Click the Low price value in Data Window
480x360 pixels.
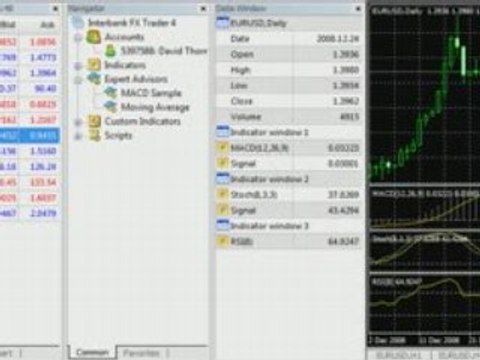tap(346, 86)
